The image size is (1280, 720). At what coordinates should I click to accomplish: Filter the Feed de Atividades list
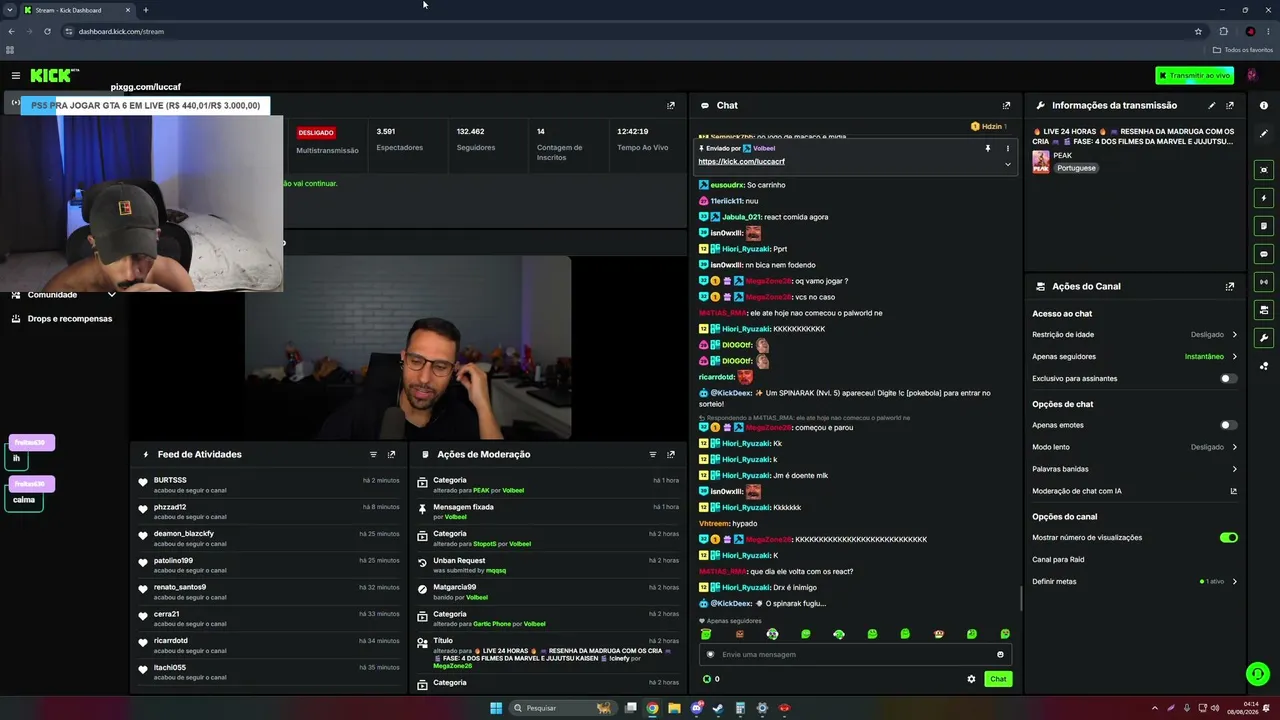coord(373,454)
